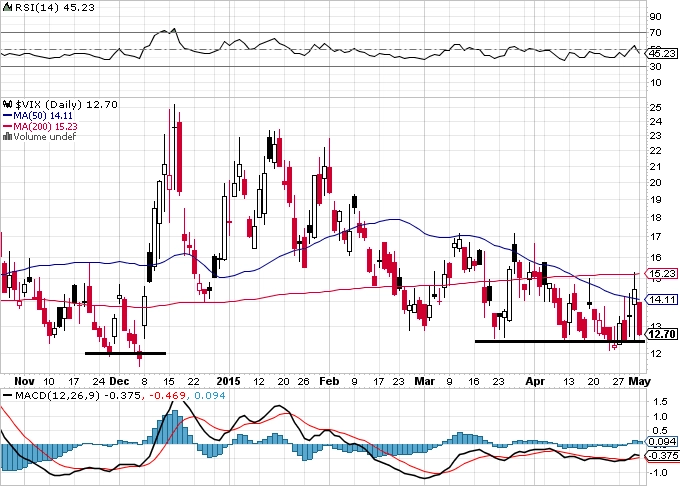Image resolution: width=680 pixels, height=486 pixels.
Task: Select the 15.23 MA(200) value tag
Action: pos(662,274)
